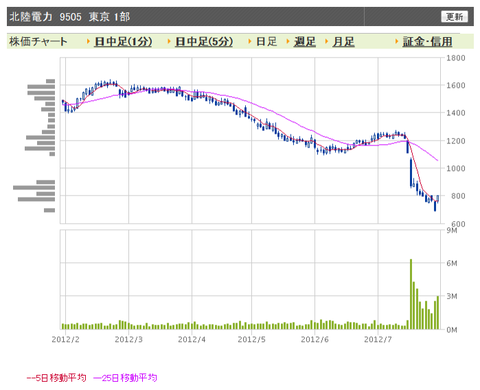480x390 pixels.
Task: Click the 2012/7 date axis label
Action: click(378, 339)
